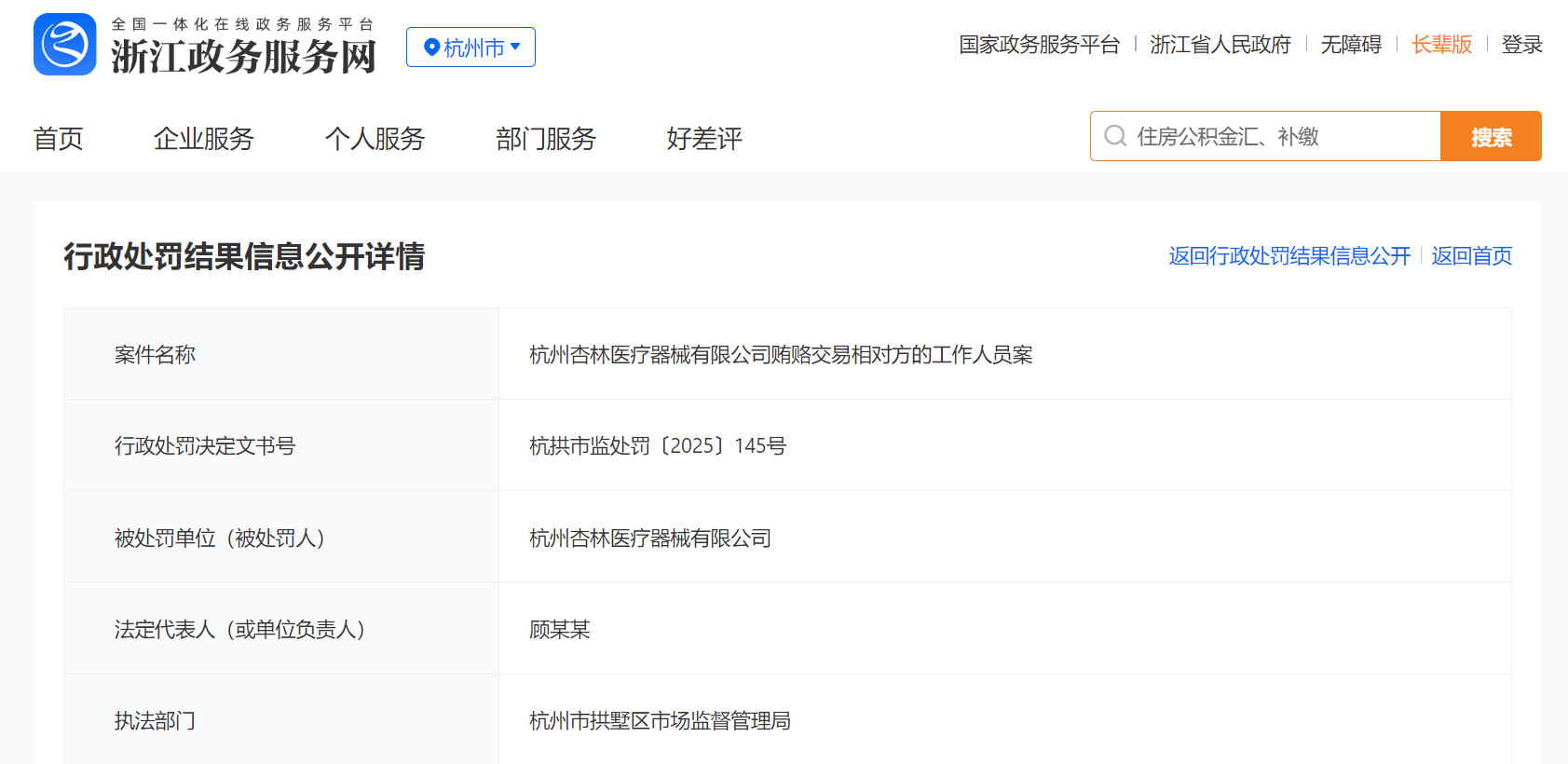The height and width of the screenshot is (764, 1568).
Task: Click 返回行政处罚结果信息公开 link
Action: coord(1289,256)
